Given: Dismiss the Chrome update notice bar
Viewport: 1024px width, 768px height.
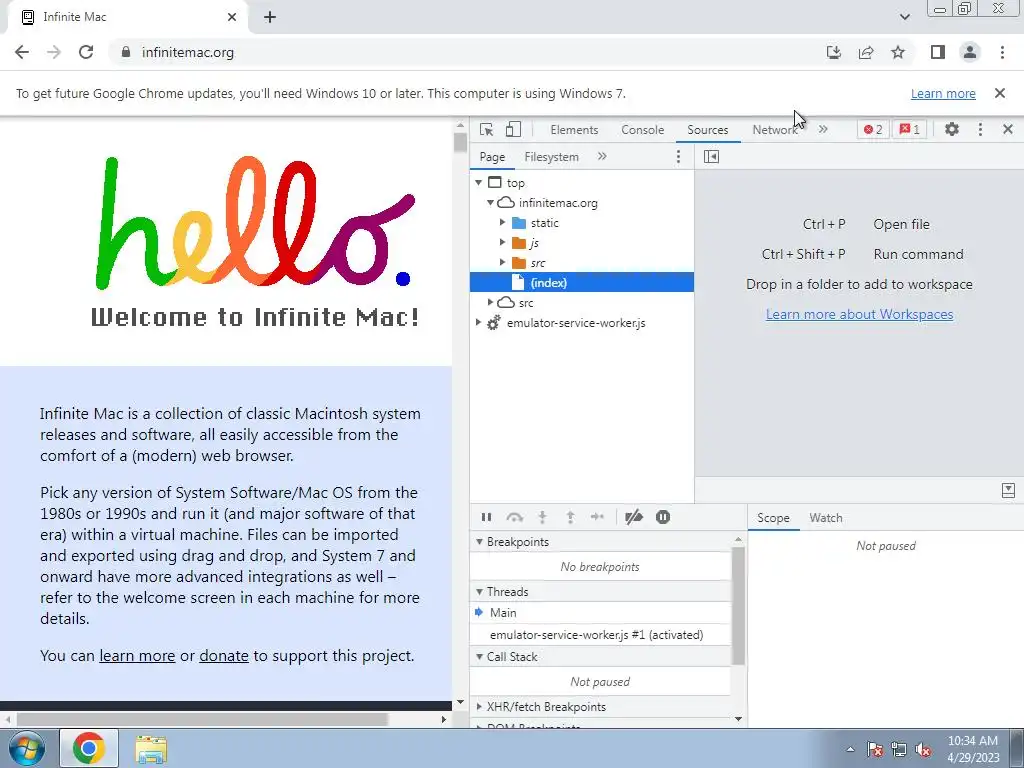Looking at the screenshot, I should click(x=1000, y=93).
